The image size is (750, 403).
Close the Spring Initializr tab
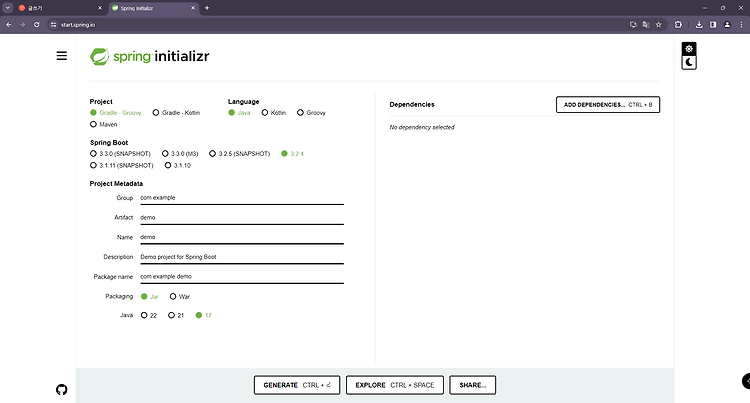[x=193, y=8]
